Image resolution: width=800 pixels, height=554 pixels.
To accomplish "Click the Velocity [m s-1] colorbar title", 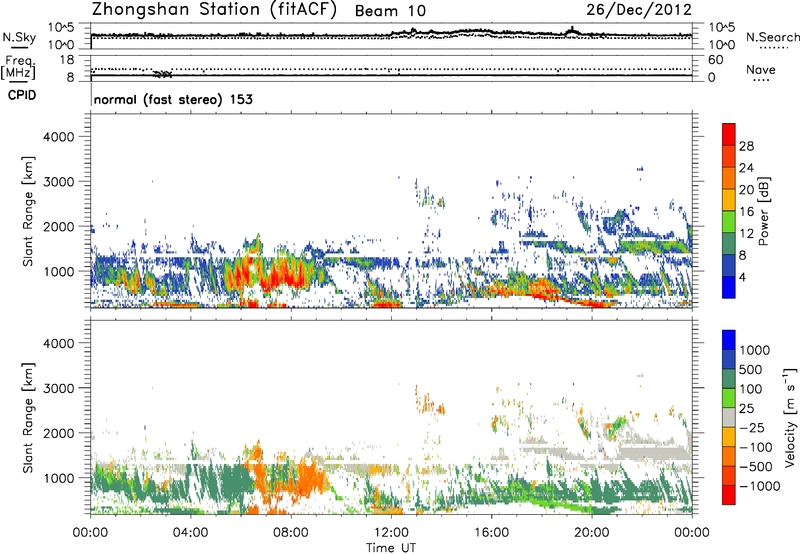I will (790, 418).
